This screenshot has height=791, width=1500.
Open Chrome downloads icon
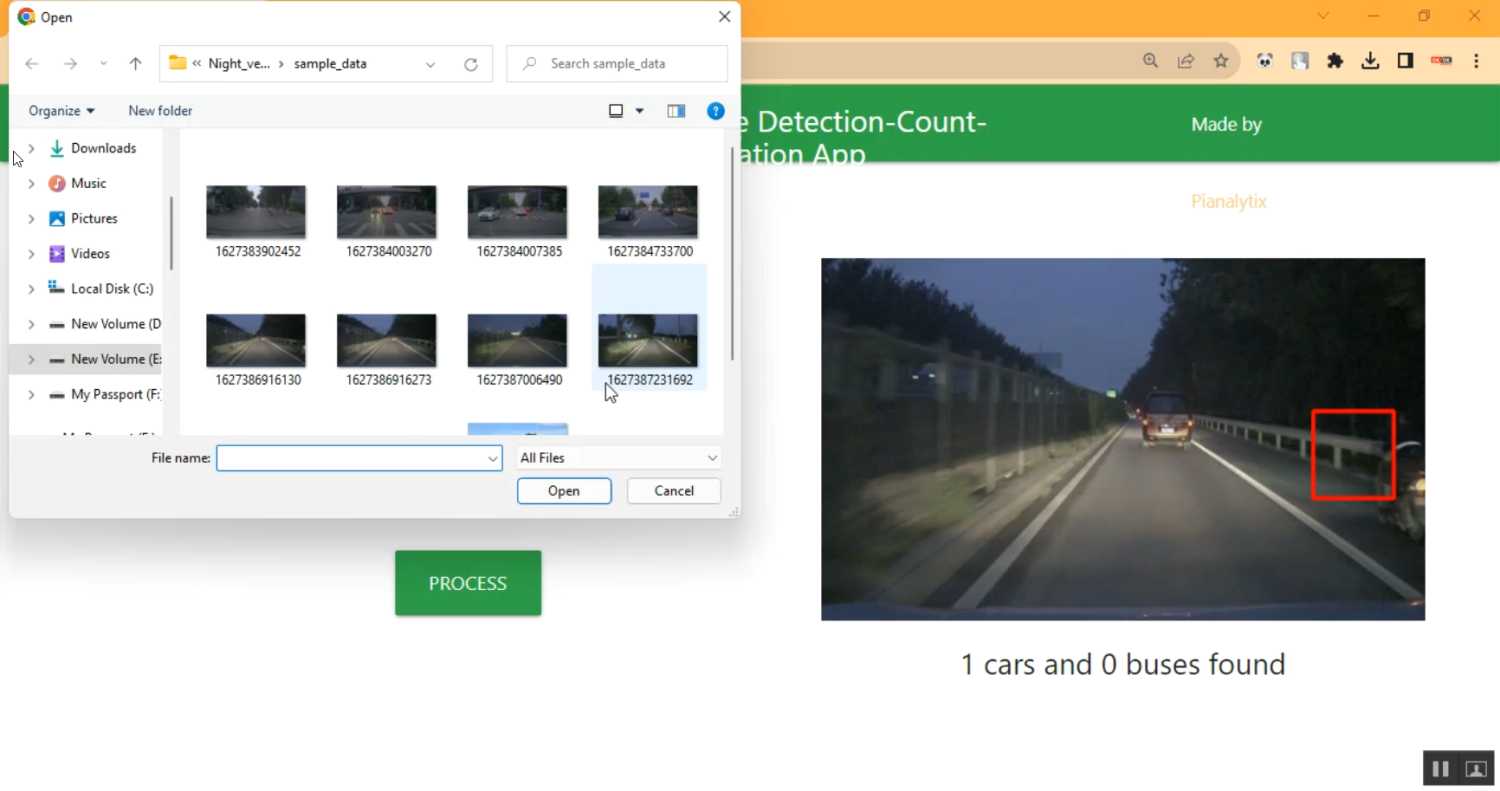click(1370, 61)
